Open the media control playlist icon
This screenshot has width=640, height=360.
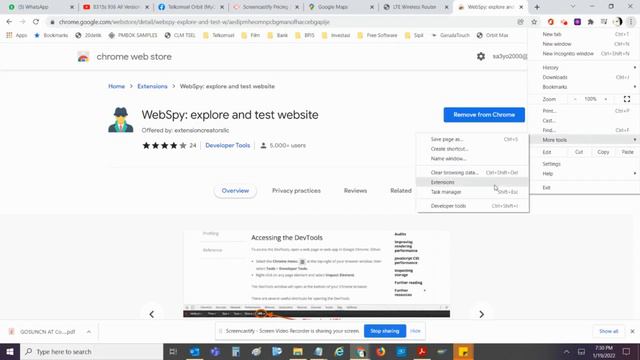pyautogui.click(x=604, y=22)
